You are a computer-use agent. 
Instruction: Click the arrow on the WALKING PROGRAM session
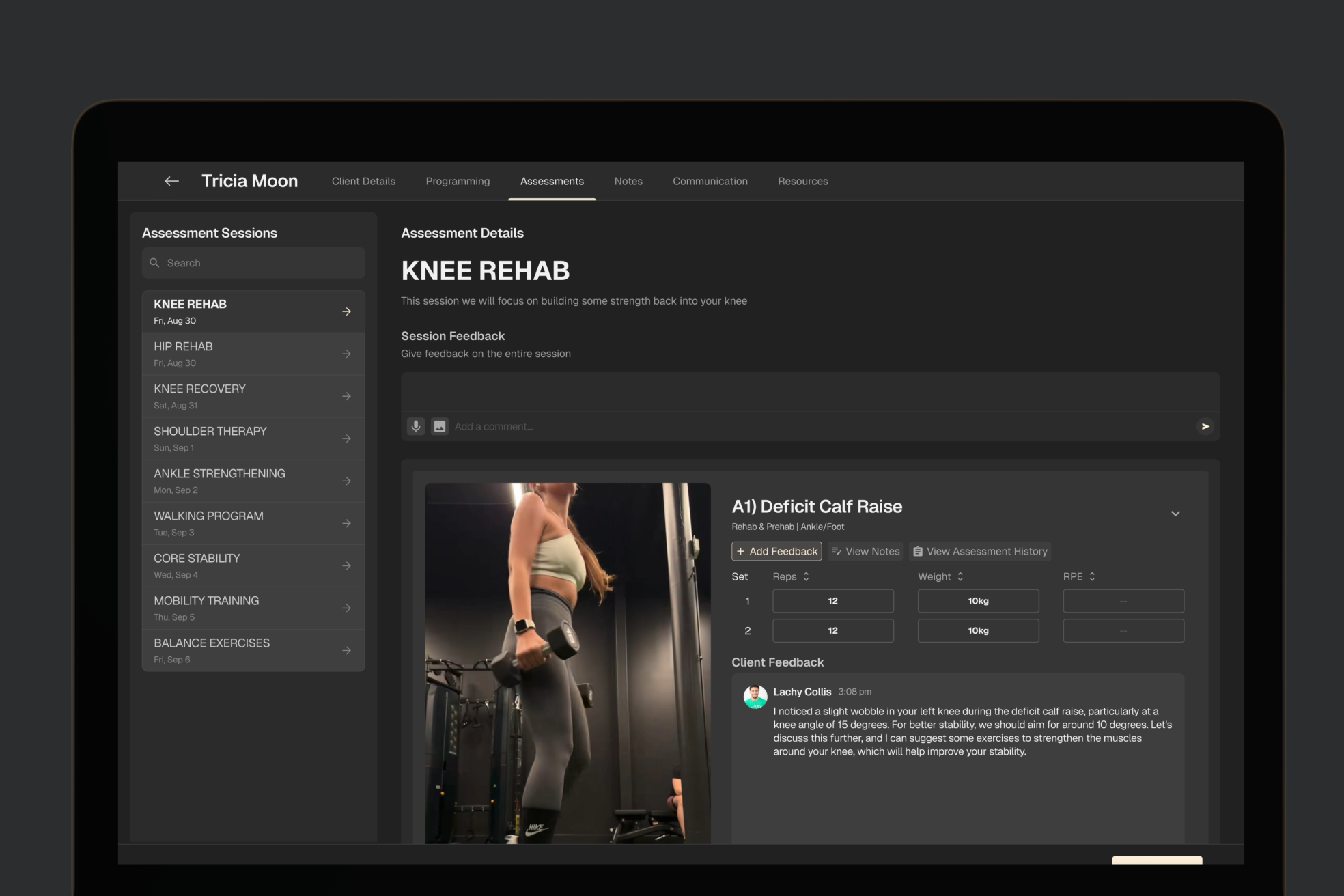346,523
